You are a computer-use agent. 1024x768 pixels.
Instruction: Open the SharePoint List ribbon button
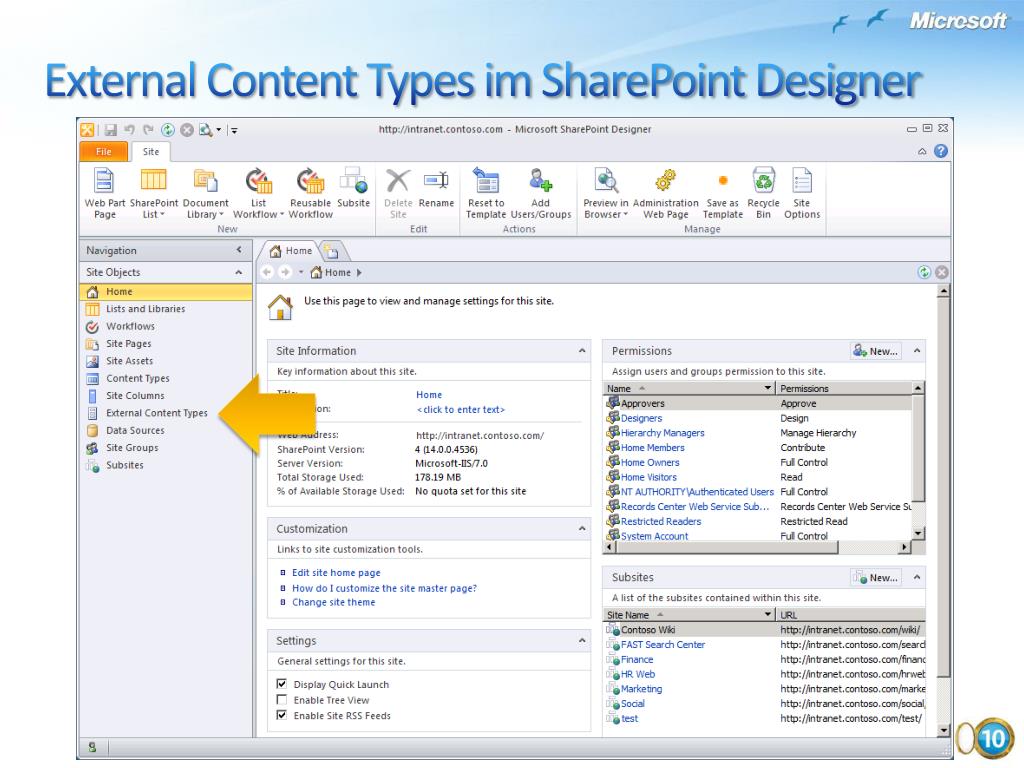coord(153,193)
